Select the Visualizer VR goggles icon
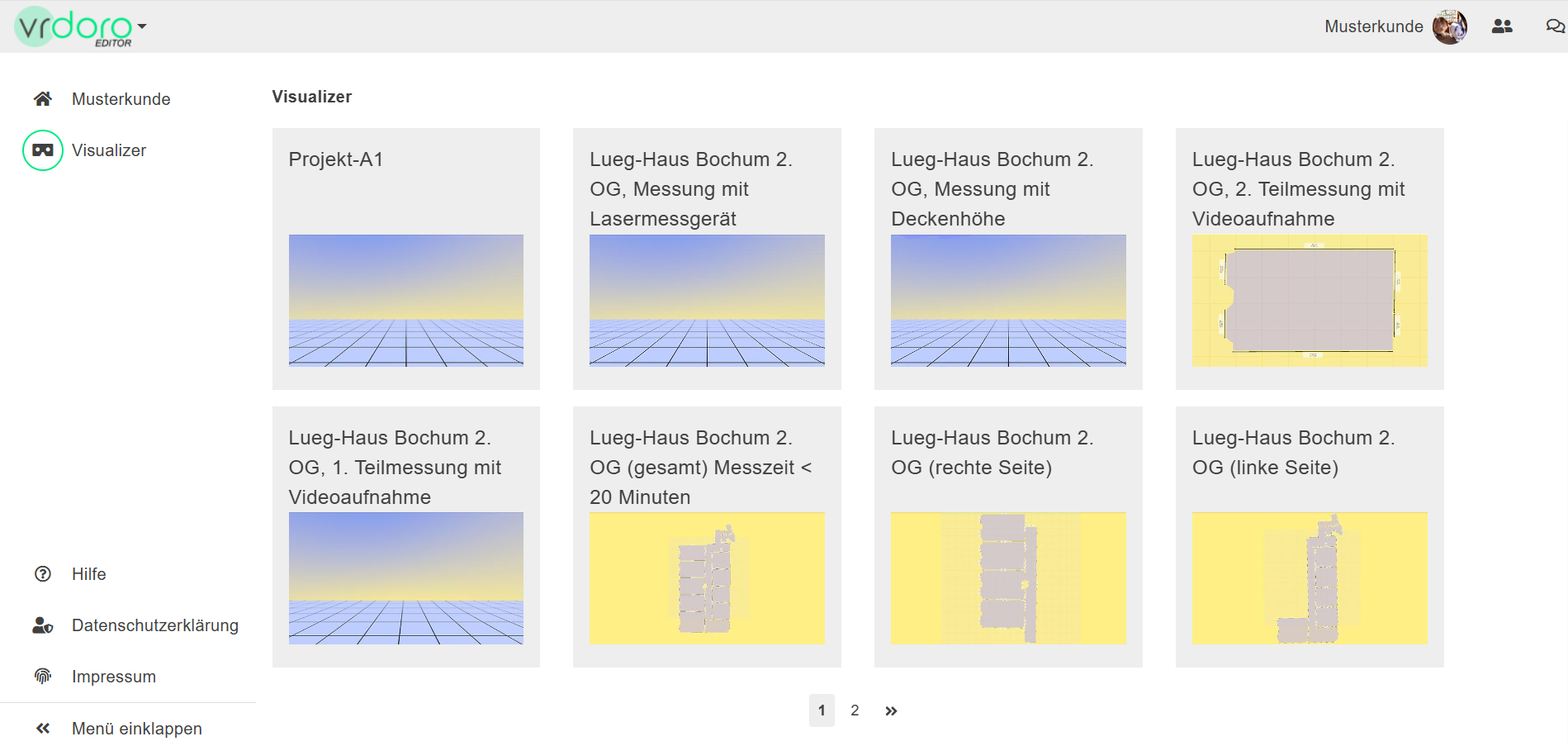This screenshot has width=1568, height=746. (x=43, y=150)
